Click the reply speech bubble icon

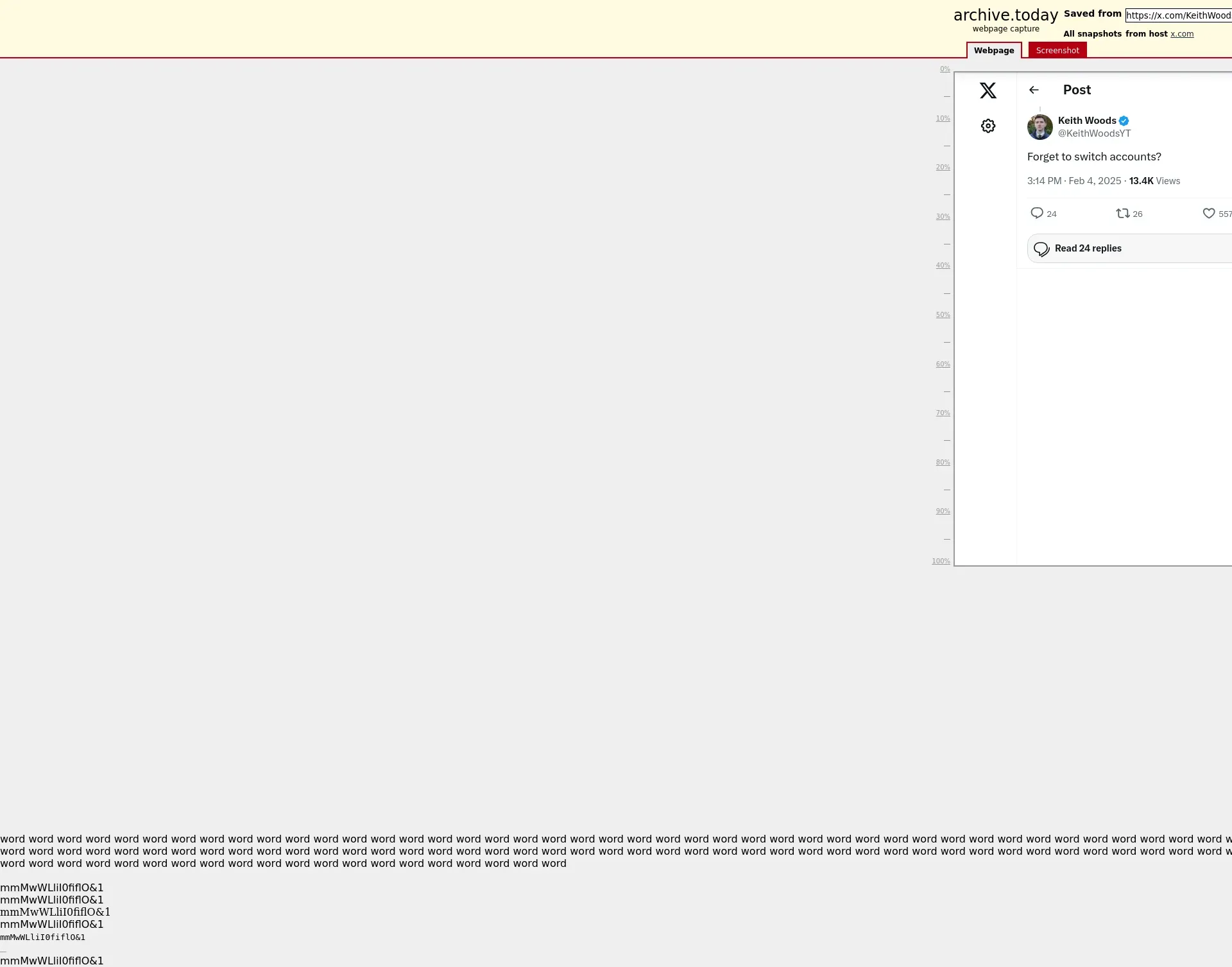1036,213
